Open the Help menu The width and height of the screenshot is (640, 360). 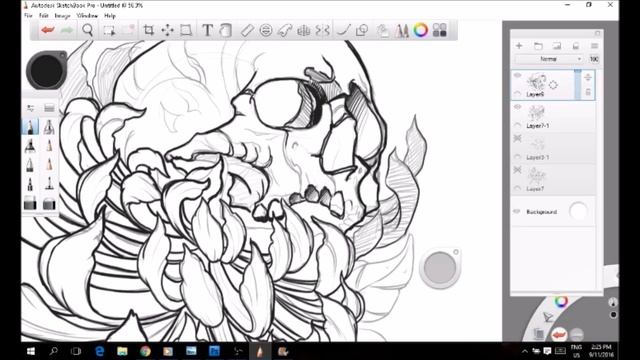[110, 16]
